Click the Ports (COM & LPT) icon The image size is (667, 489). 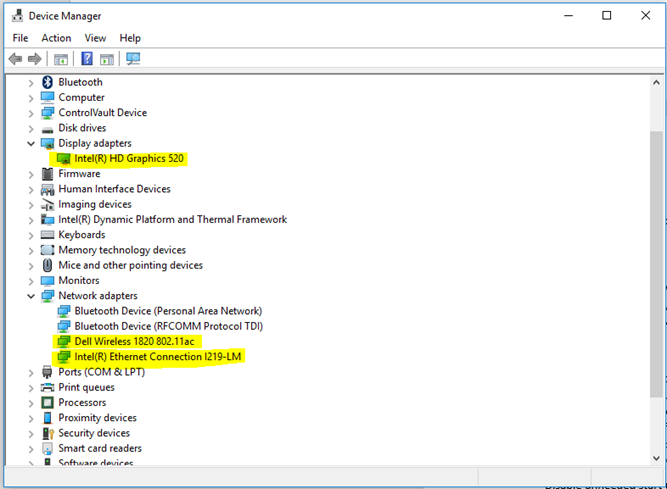[x=47, y=372]
